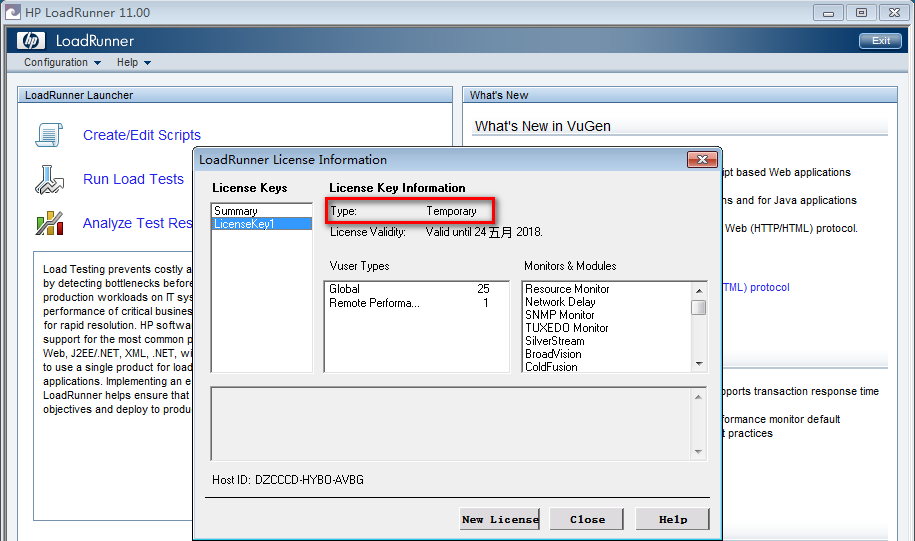Click the Run Load Tests icon
The height and width of the screenshot is (541, 915).
point(49,179)
